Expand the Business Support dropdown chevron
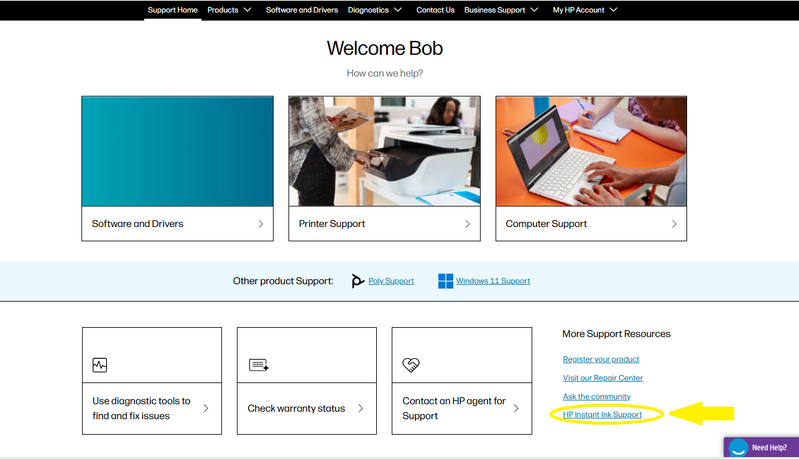Screen dimensions: 799x459 click(x=534, y=10)
